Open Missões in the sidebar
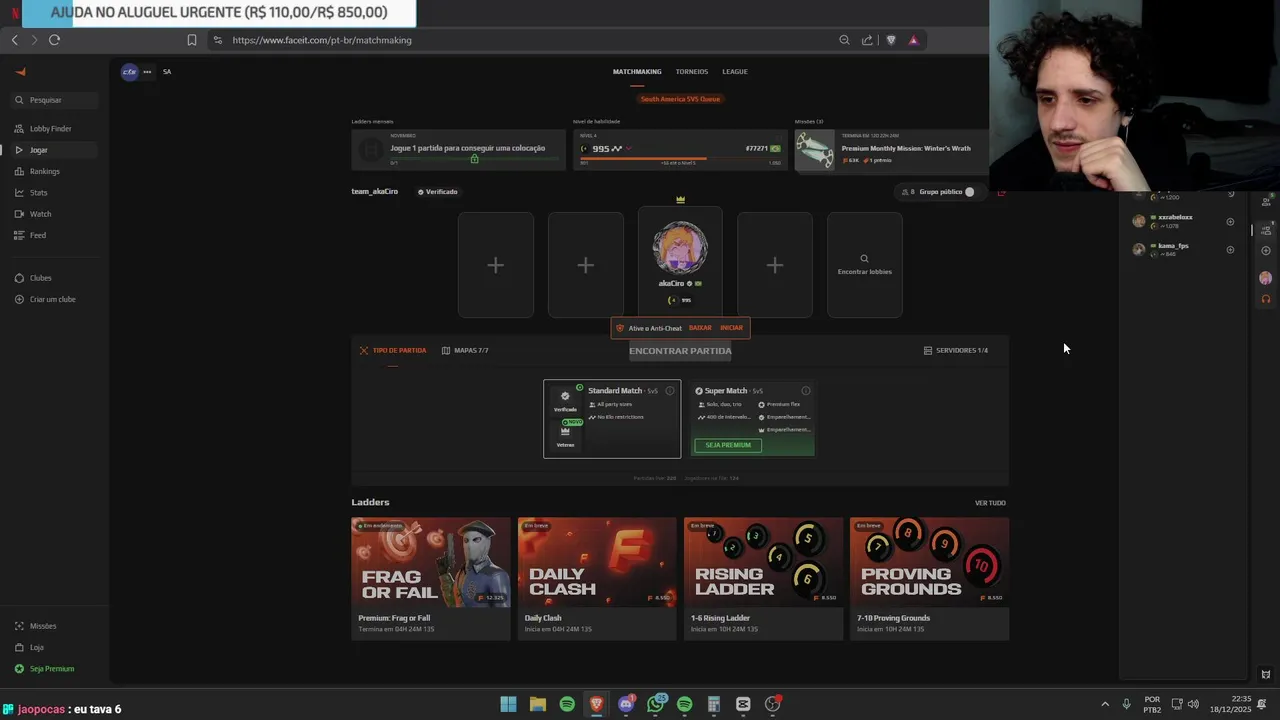This screenshot has height=720, width=1280. pyautogui.click(x=55, y=626)
